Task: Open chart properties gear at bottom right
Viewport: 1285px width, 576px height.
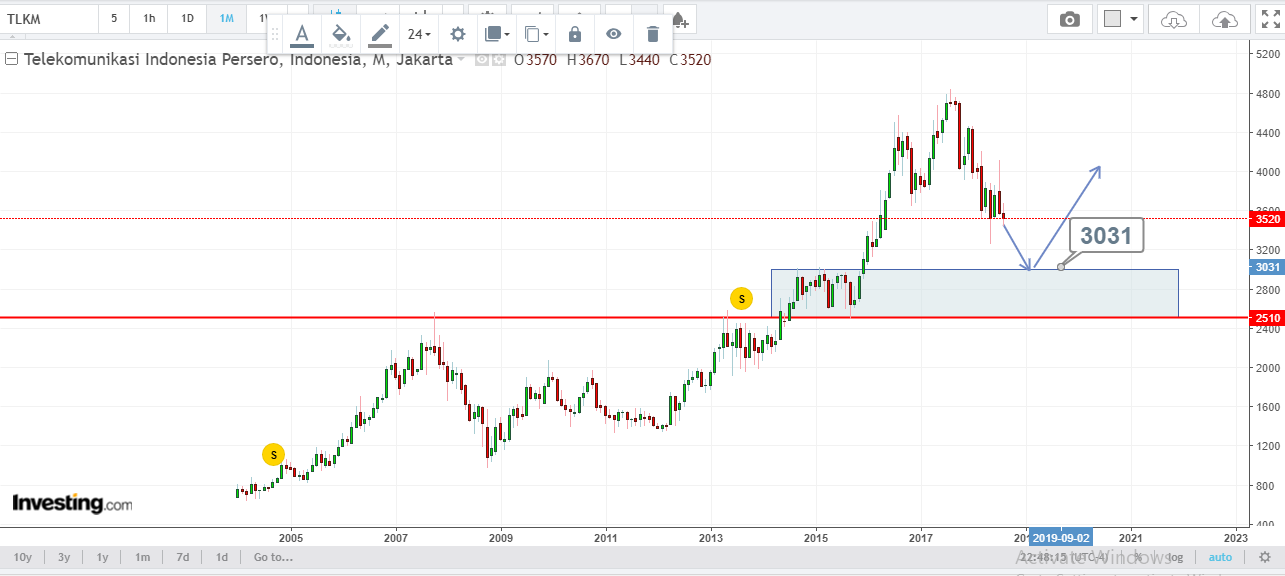Action: click(x=1265, y=557)
